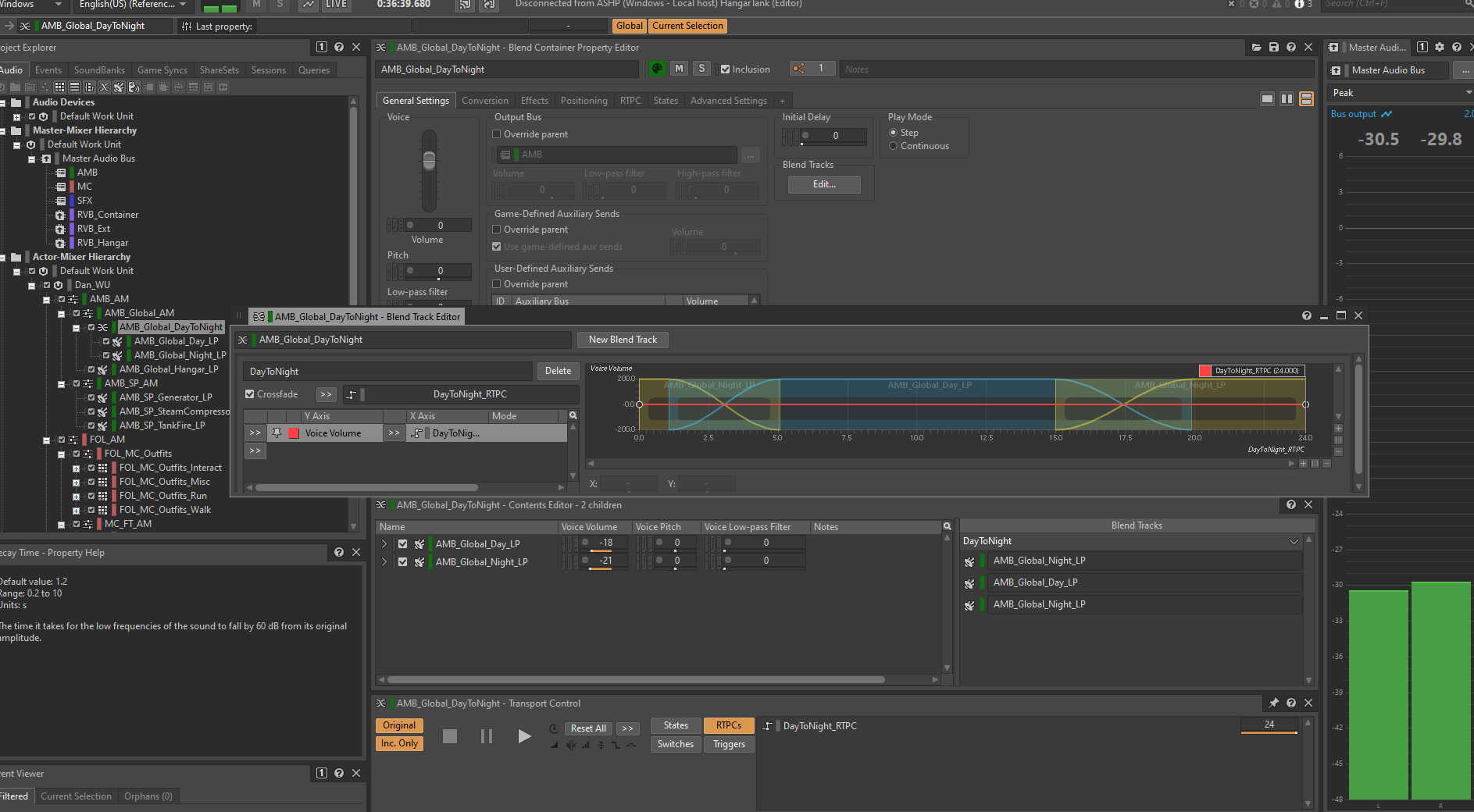Open the DayToNight blend track dropdown

1294,541
